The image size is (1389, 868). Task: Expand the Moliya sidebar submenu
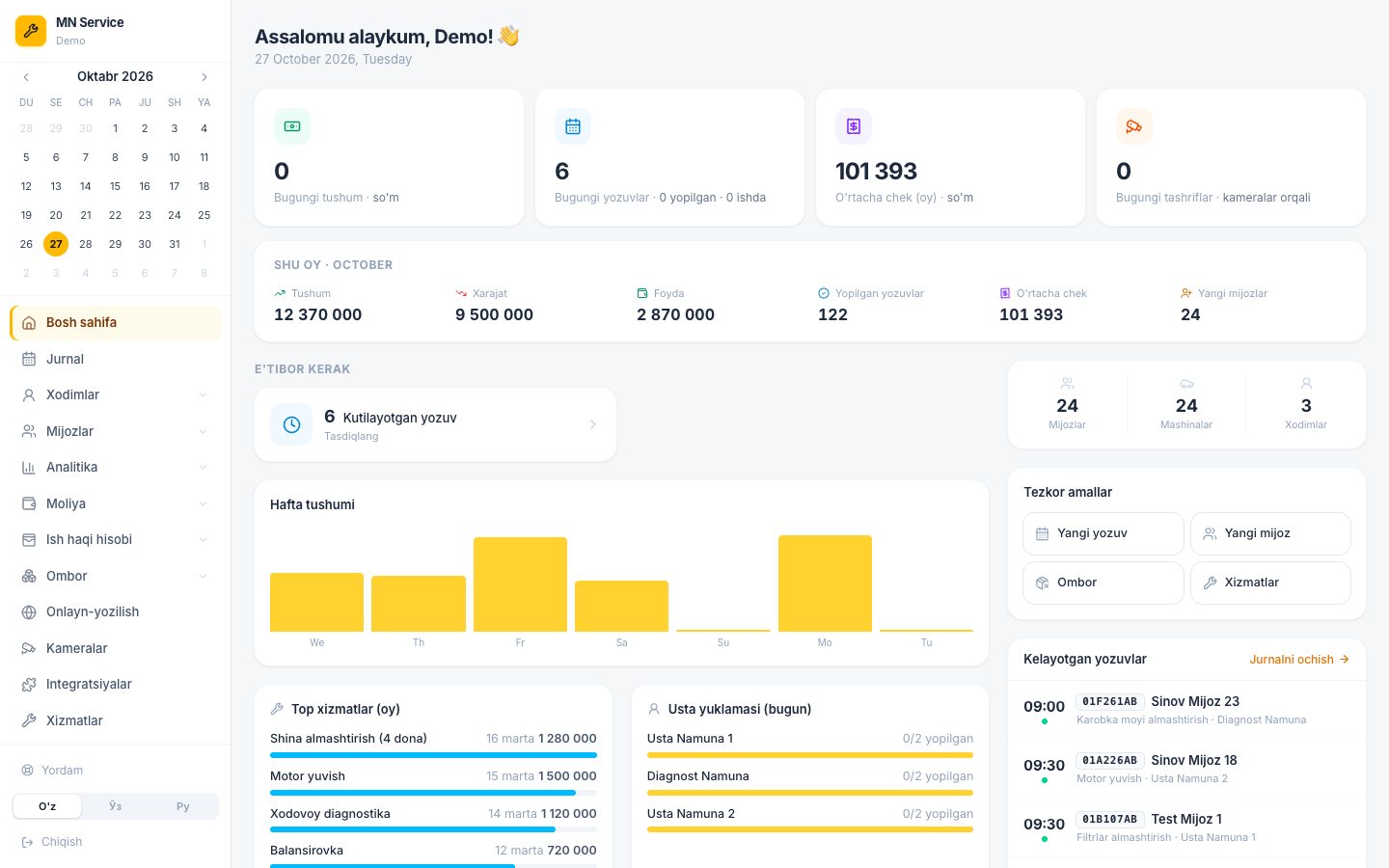pos(203,503)
